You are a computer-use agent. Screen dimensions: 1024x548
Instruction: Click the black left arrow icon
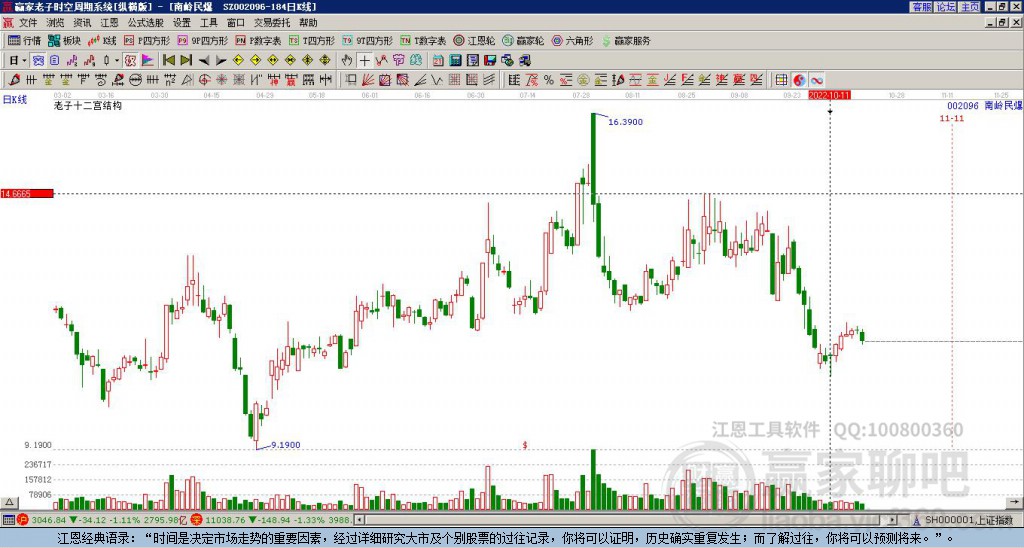click(x=203, y=61)
